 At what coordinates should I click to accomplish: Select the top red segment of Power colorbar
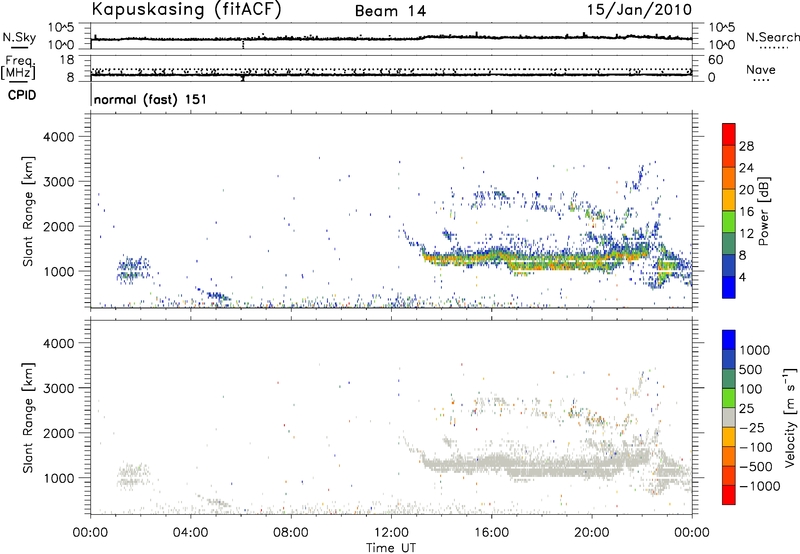[729, 135]
